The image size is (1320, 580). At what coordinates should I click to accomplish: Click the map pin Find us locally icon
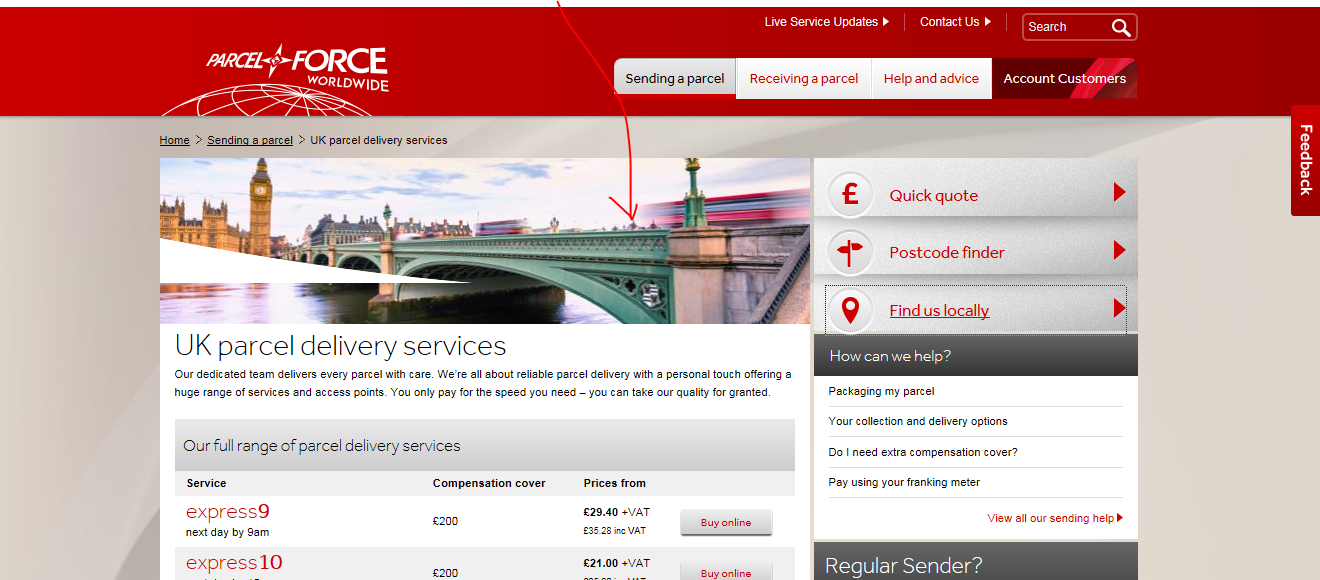(x=850, y=310)
